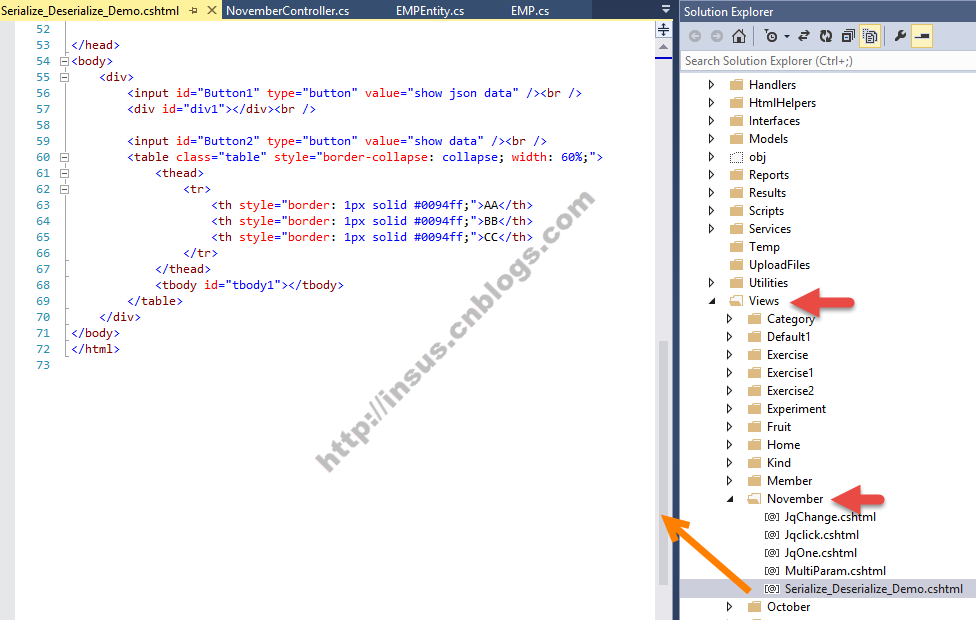Collapse the thead outline at line 61

pyautogui.click(x=64, y=174)
